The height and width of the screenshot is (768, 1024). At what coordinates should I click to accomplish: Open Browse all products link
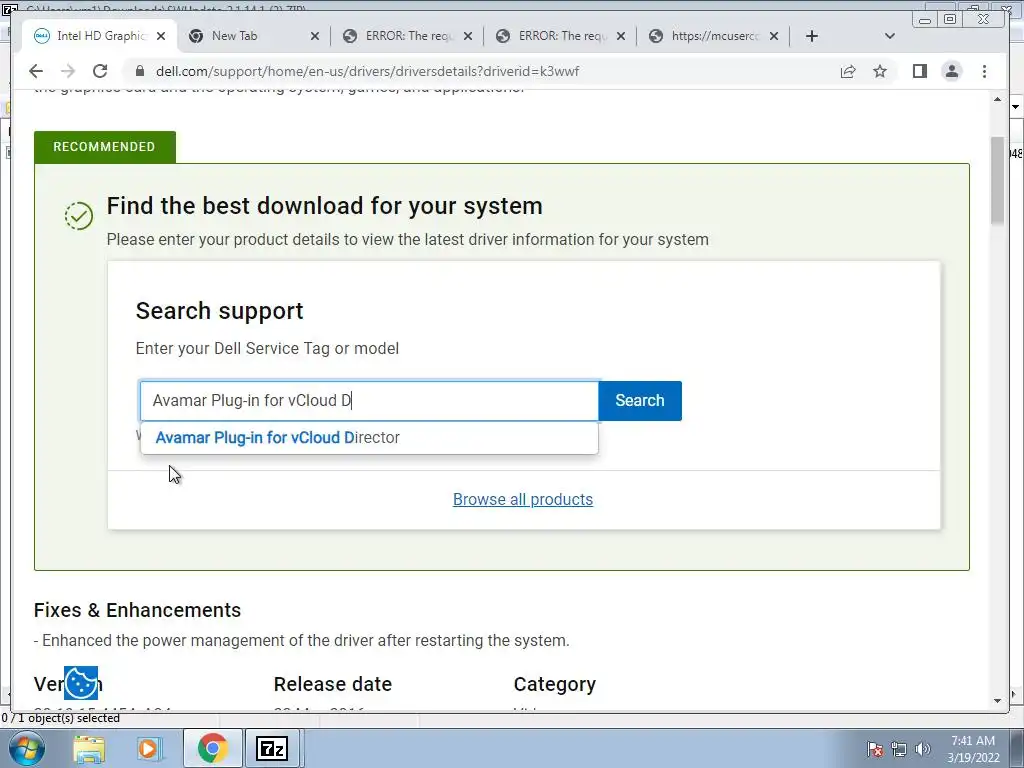pyautogui.click(x=523, y=500)
